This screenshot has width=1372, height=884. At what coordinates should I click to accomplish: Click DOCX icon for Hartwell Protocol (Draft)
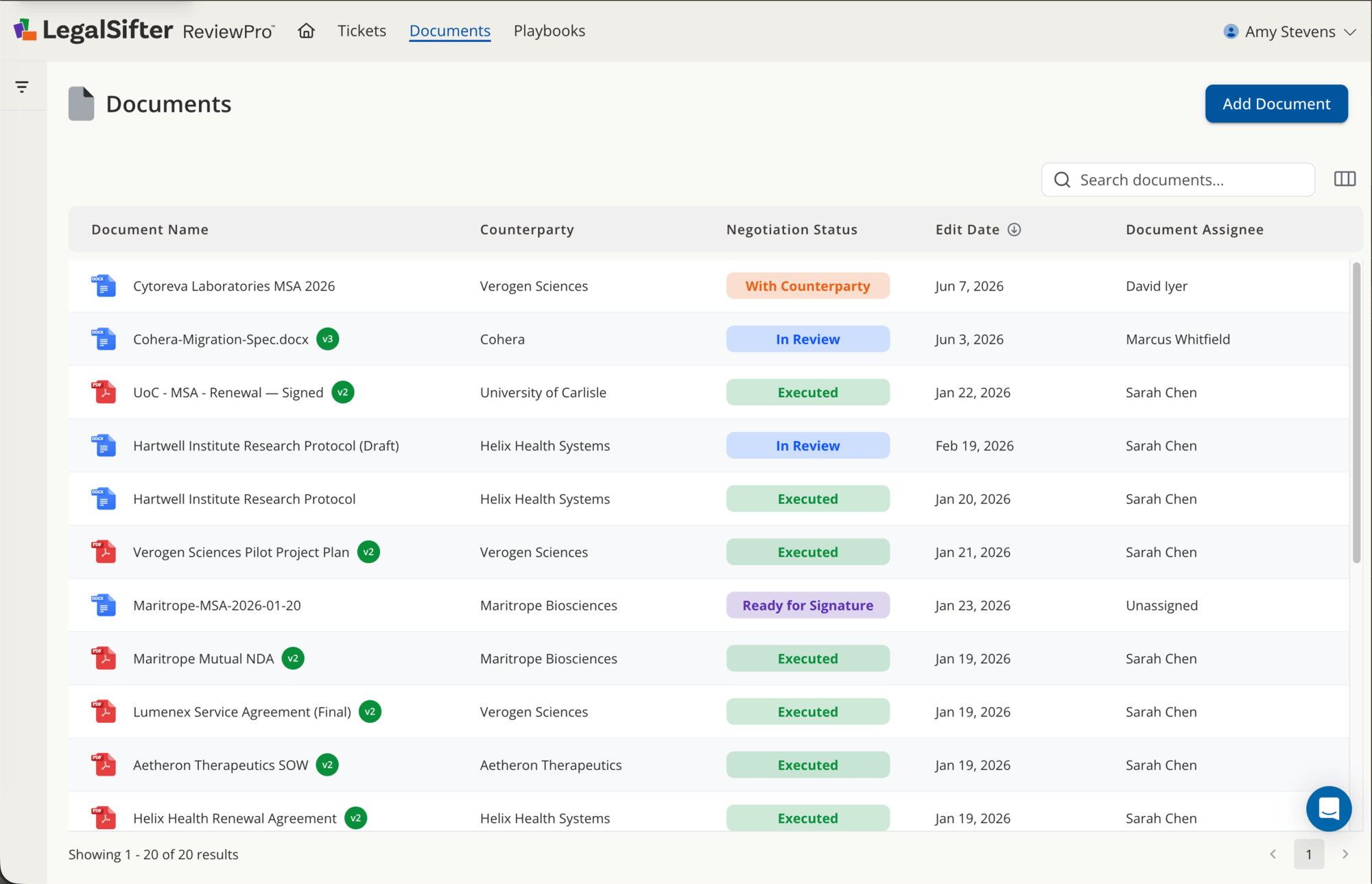pos(104,446)
